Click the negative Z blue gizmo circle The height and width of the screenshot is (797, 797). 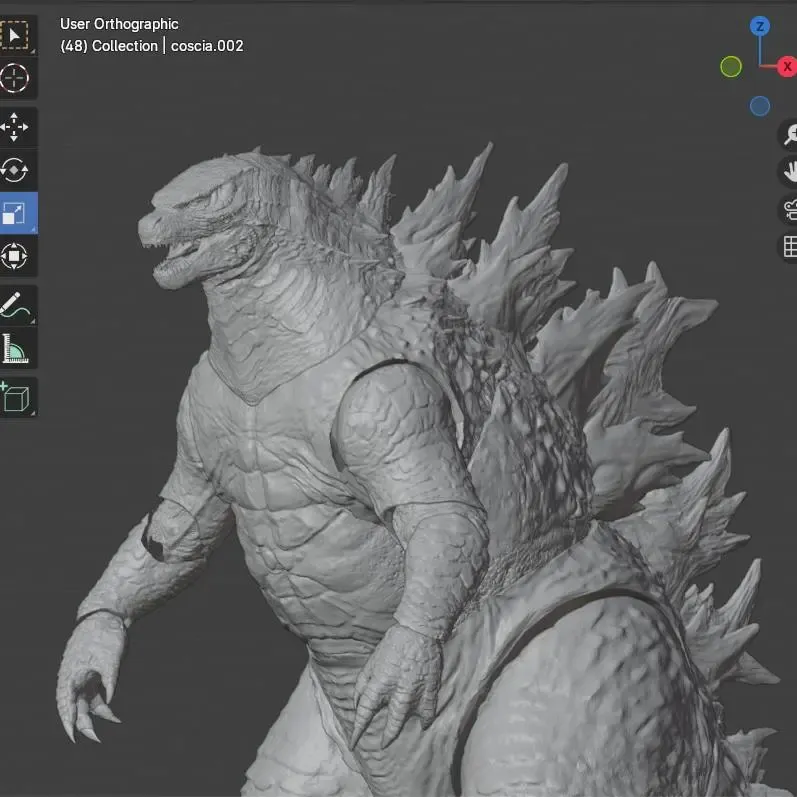click(x=759, y=106)
